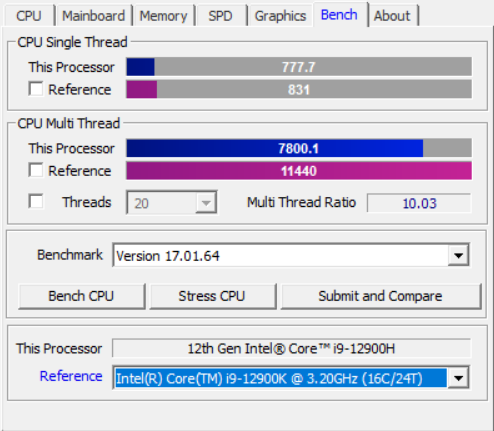Click Submit and Compare button
This screenshot has width=494, height=431.
coord(381,296)
